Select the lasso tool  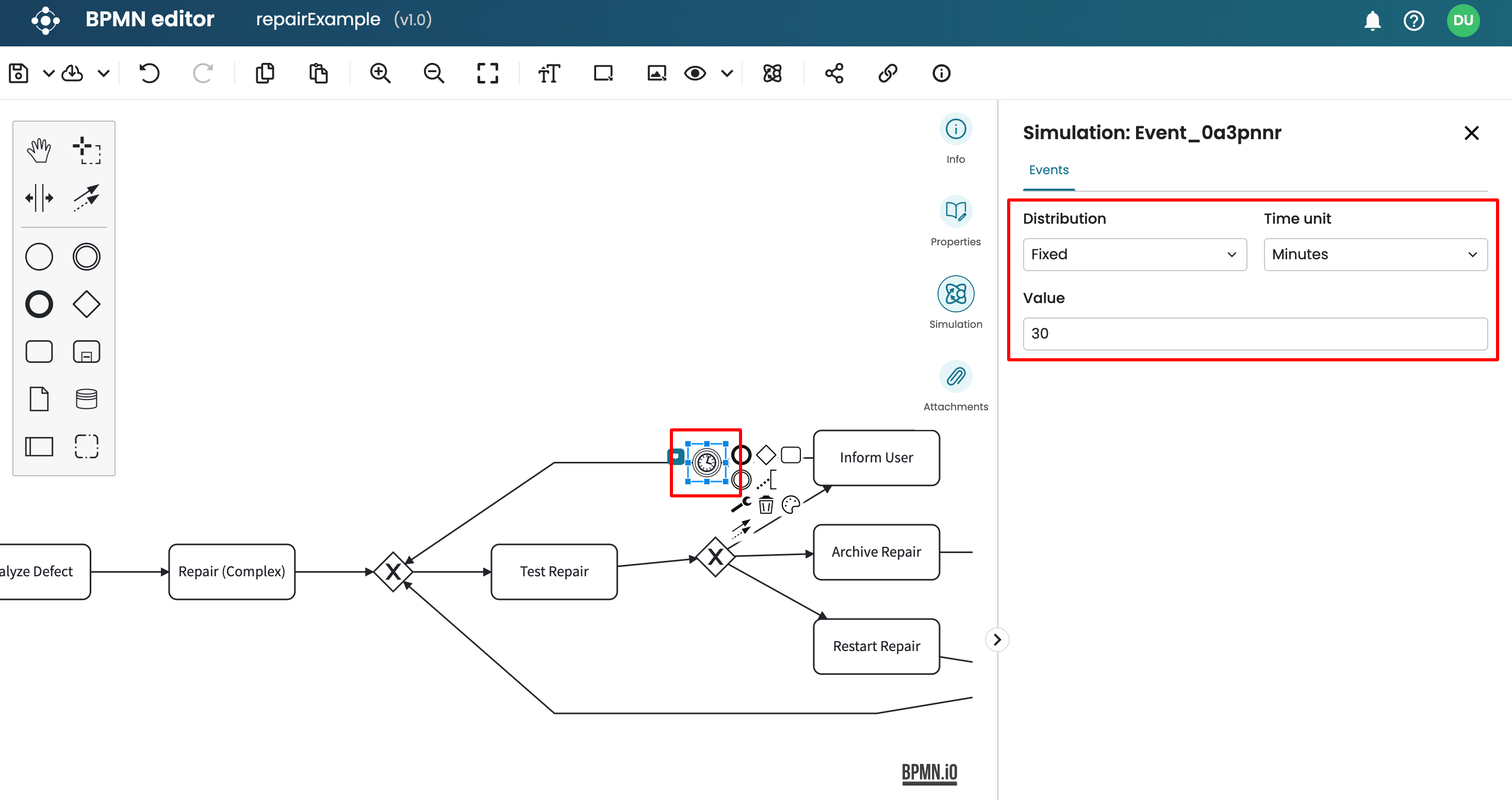pos(86,151)
